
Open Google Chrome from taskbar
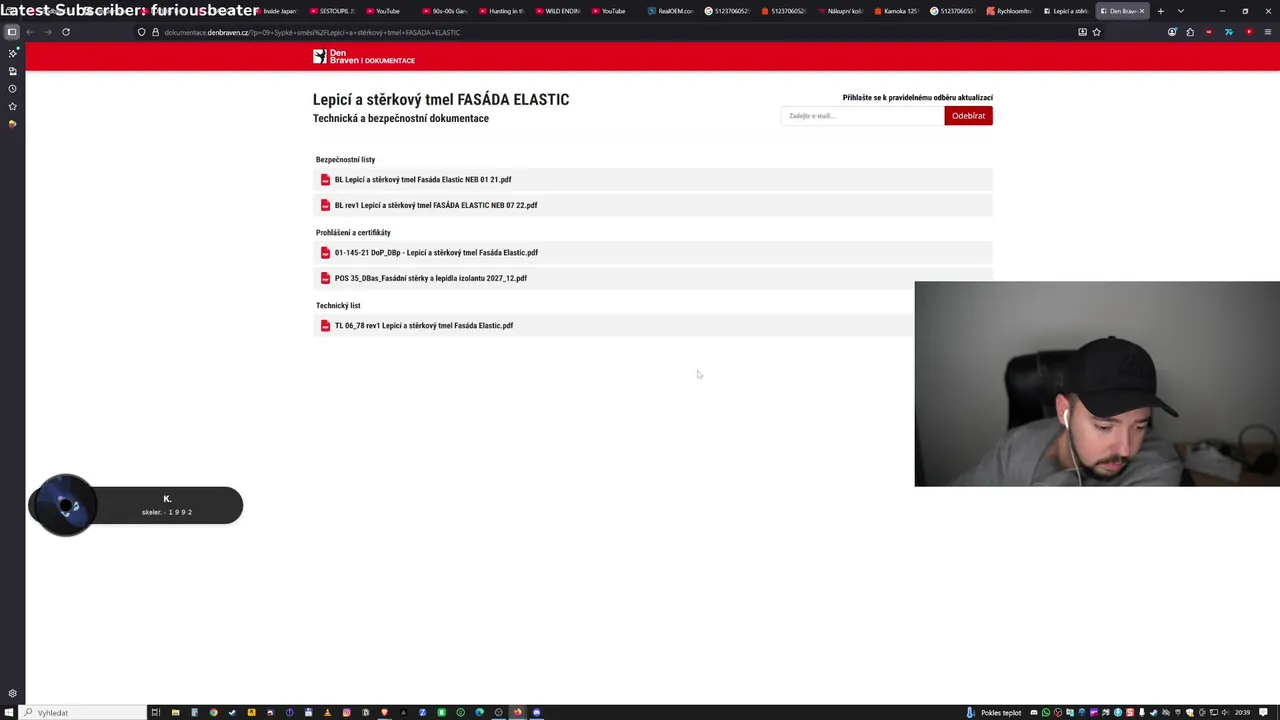click(213, 713)
